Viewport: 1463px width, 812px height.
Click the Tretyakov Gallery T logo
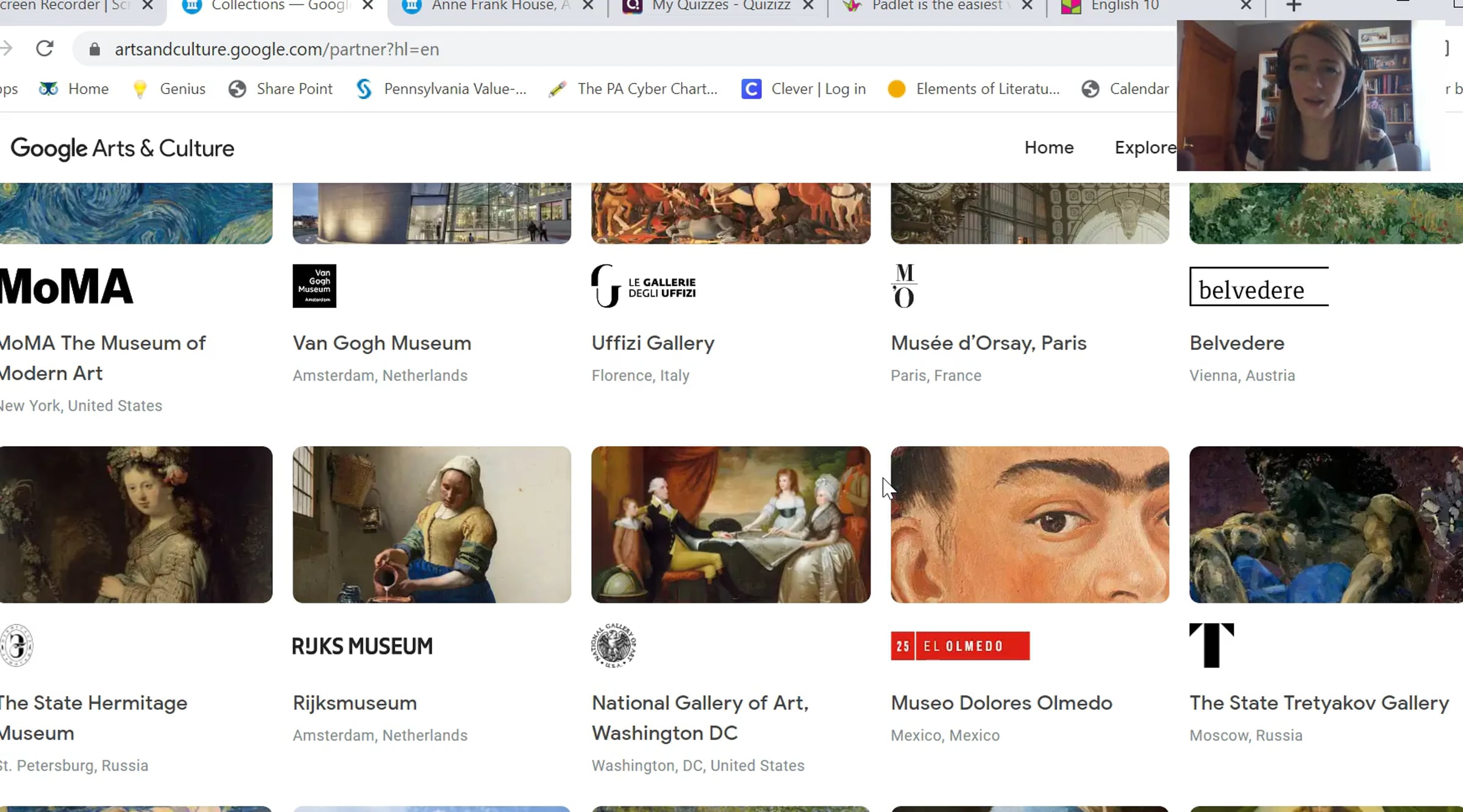tap(1212, 645)
